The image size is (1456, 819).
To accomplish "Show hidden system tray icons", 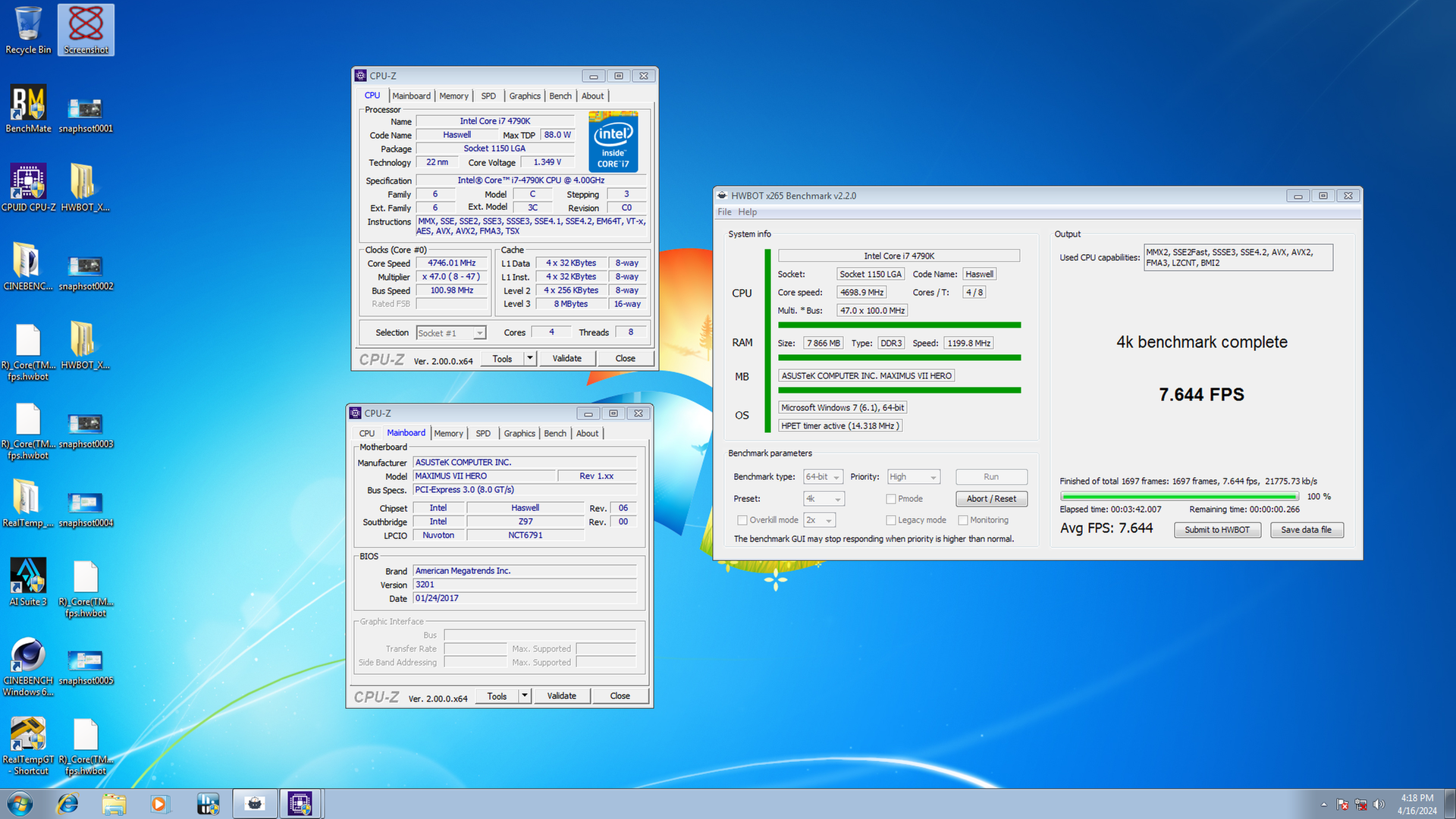I will point(1324,805).
